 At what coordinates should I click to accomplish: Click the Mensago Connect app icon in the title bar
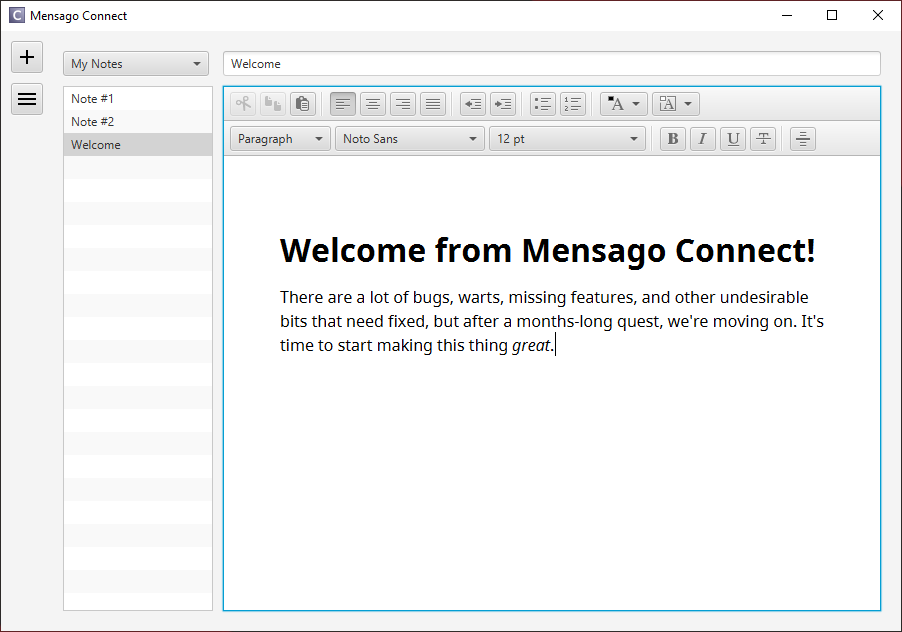pos(17,16)
